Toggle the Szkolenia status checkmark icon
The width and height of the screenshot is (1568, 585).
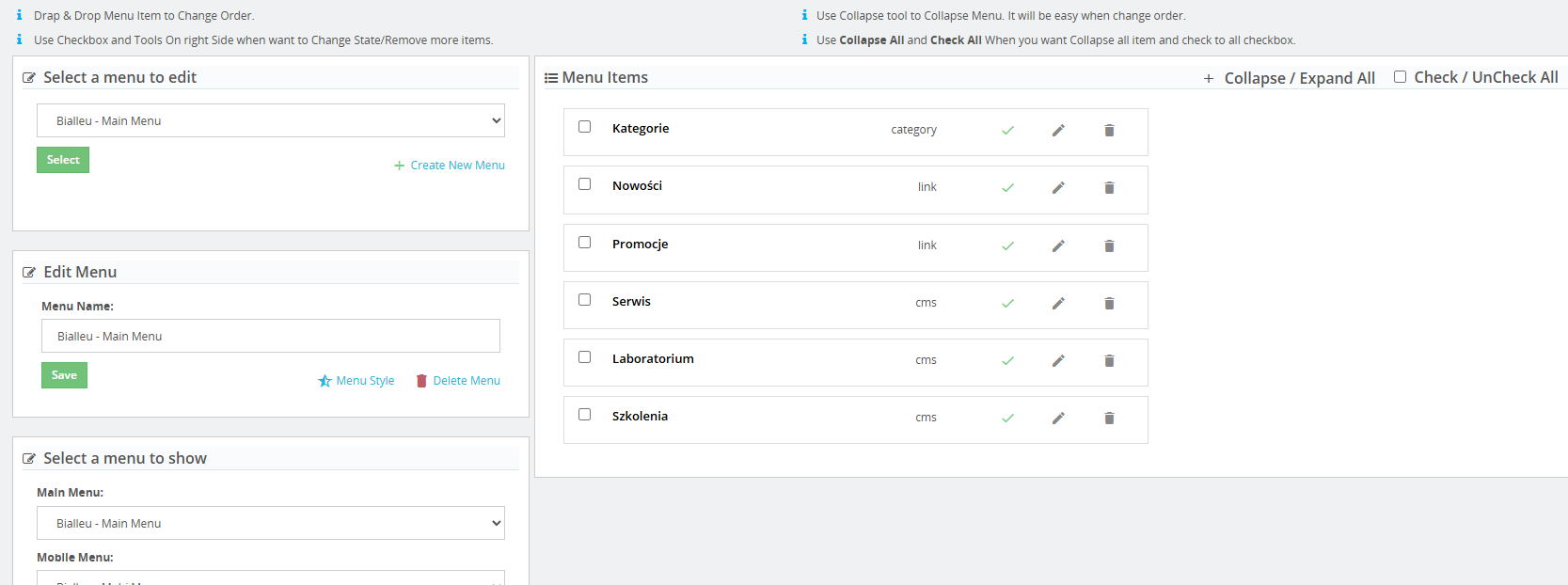[x=1007, y=419]
